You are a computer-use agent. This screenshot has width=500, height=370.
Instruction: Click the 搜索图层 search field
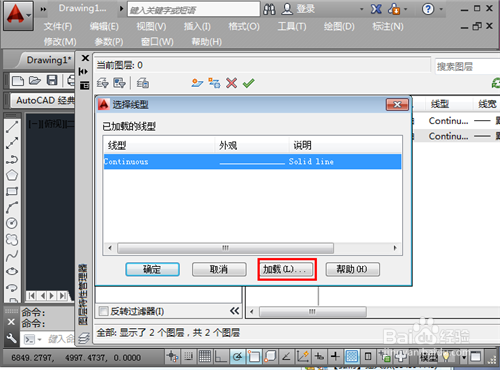pos(467,67)
